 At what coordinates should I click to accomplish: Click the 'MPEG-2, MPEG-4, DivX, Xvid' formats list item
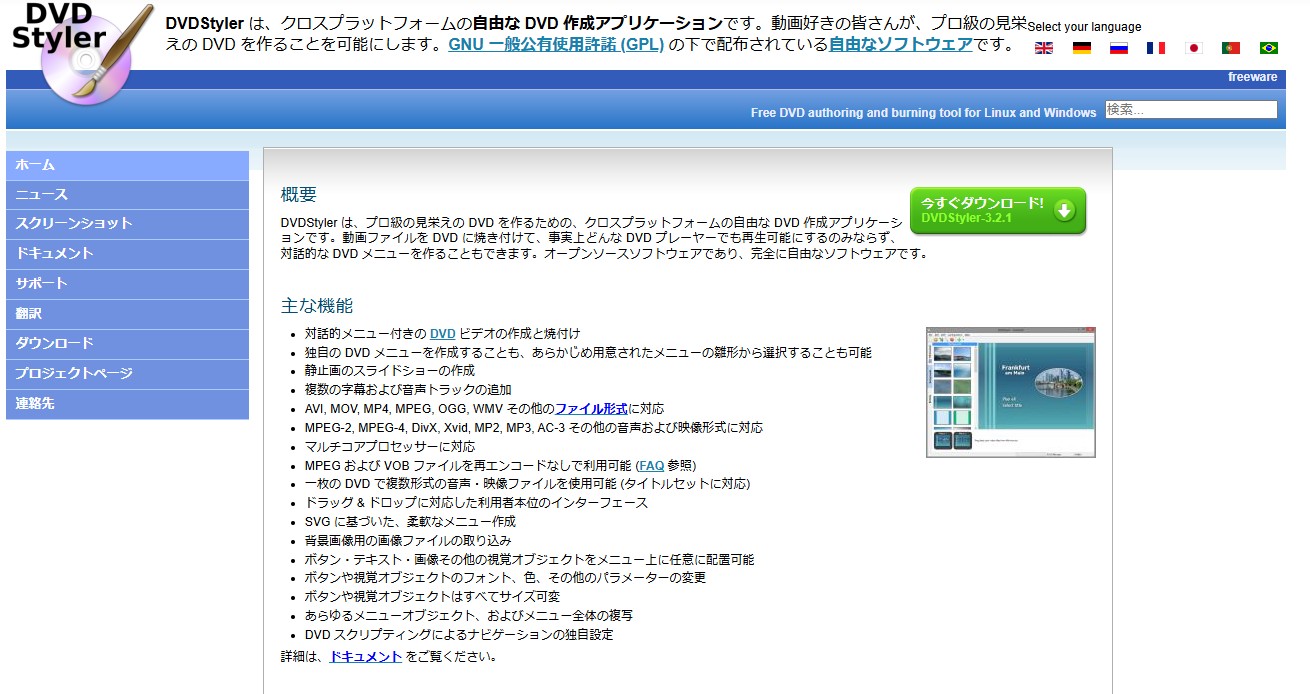pos(534,428)
